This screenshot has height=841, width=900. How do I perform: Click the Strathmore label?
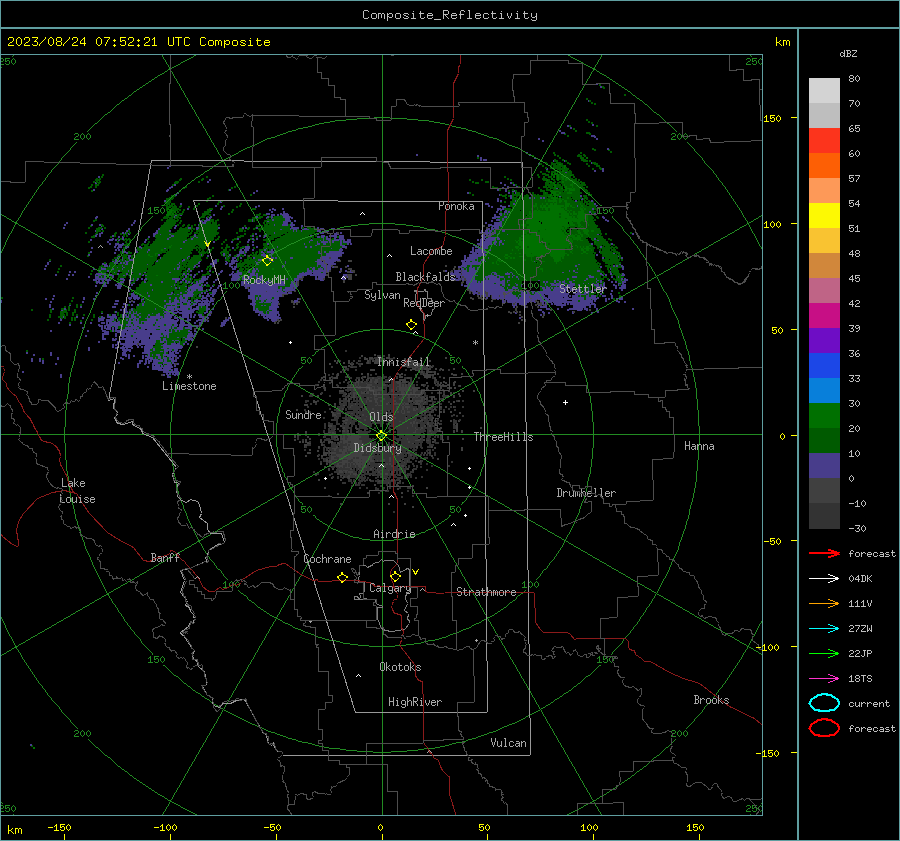coord(487,592)
